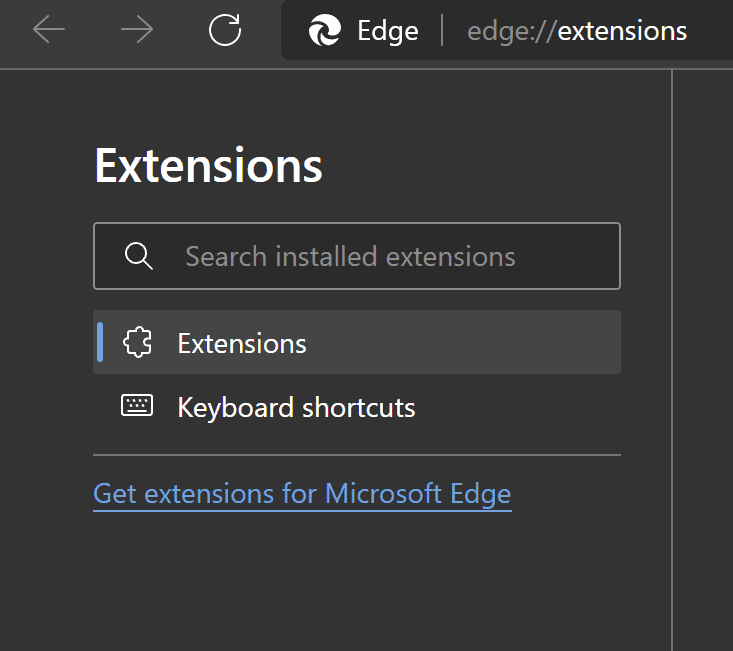Screen dimensions: 733x651
Task: Click the browser Back arrow
Action: coord(48,31)
